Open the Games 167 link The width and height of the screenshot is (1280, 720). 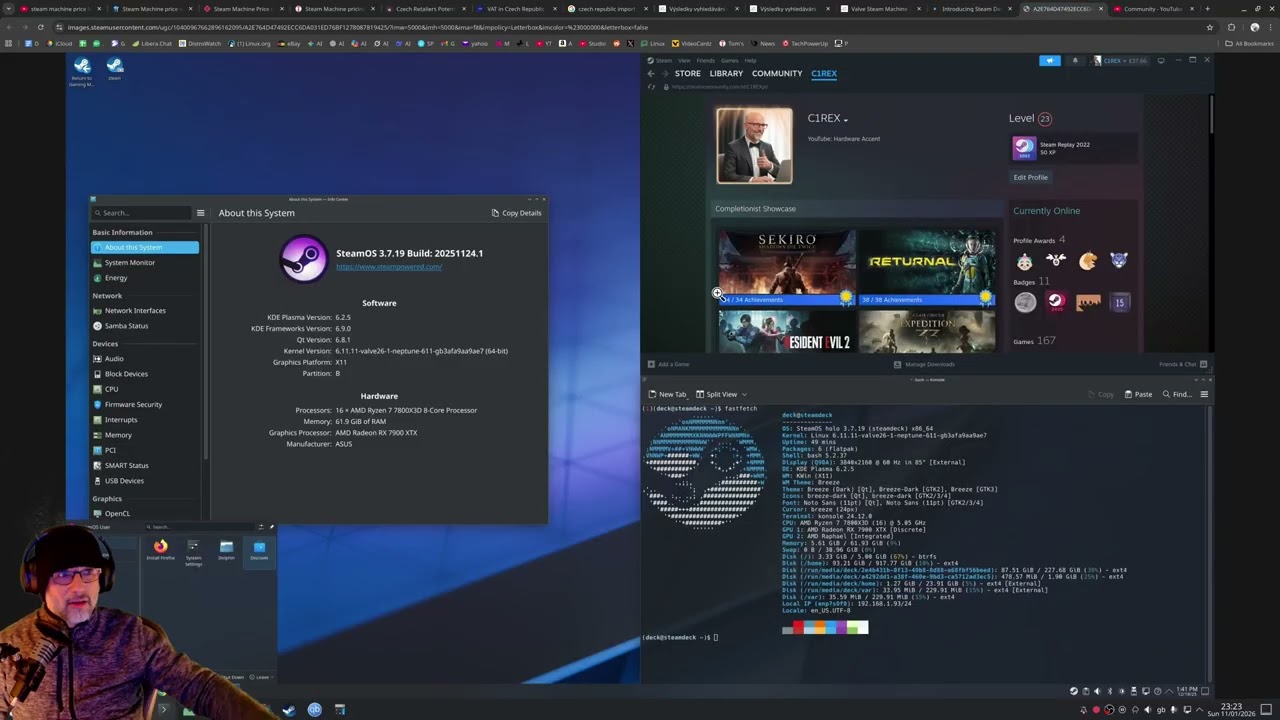pos(1034,341)
